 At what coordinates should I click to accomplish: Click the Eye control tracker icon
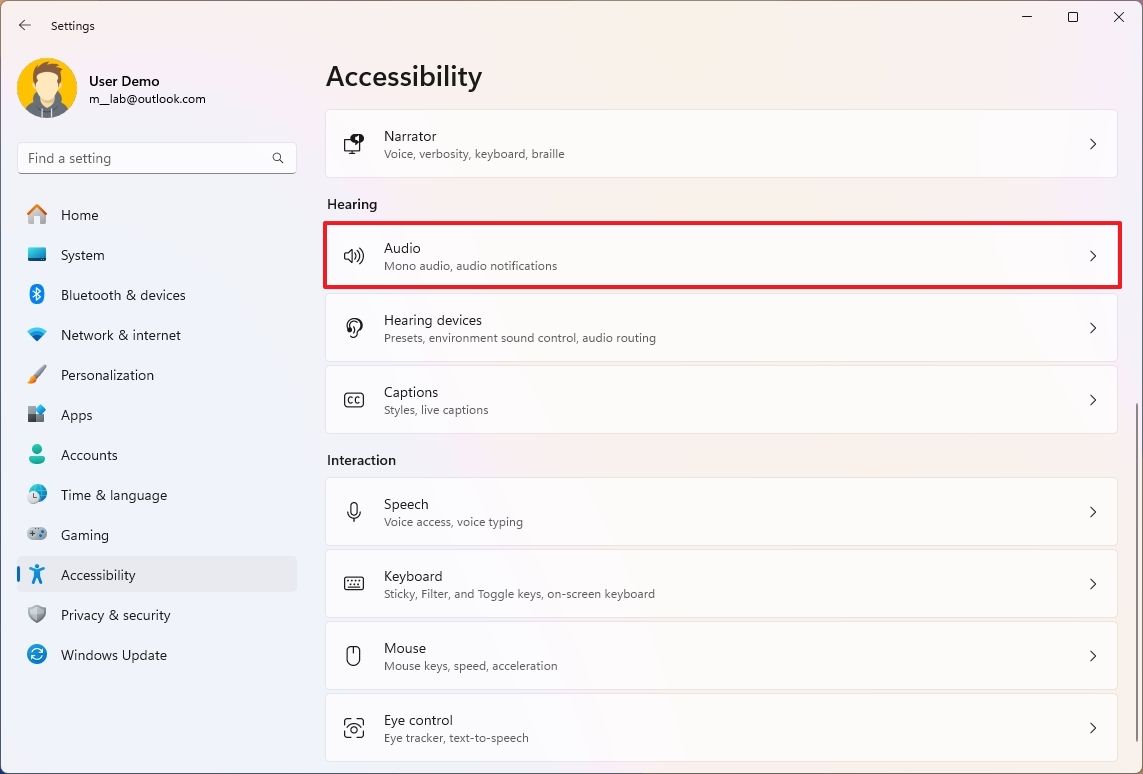tap(354, 727)
